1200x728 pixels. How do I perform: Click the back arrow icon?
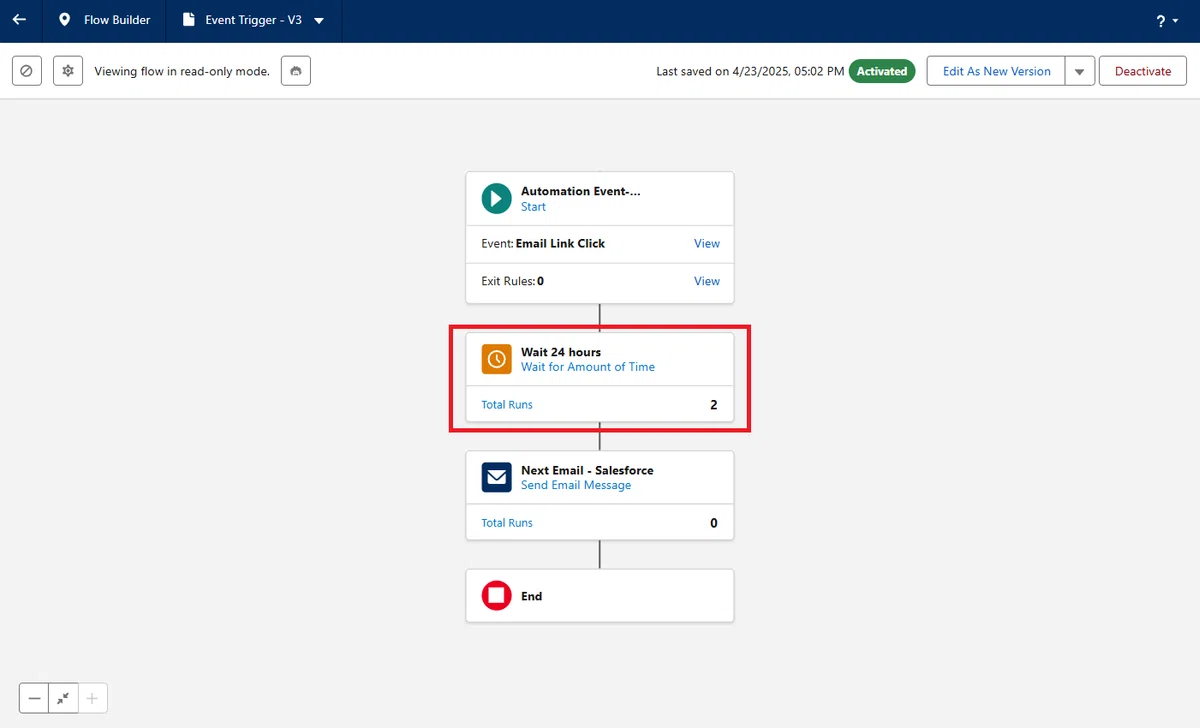point(19,20)
